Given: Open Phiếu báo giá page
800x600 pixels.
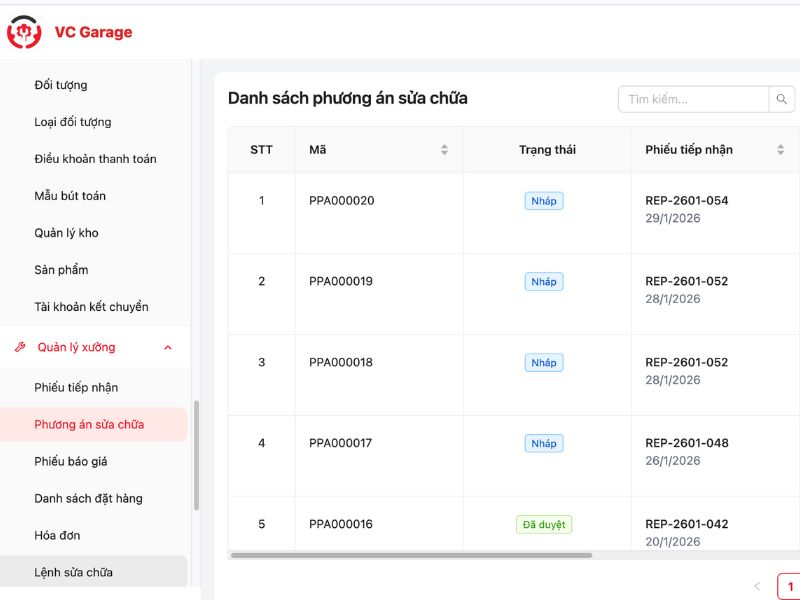Looking at the screenshot, I should click(x=71, y=461).
